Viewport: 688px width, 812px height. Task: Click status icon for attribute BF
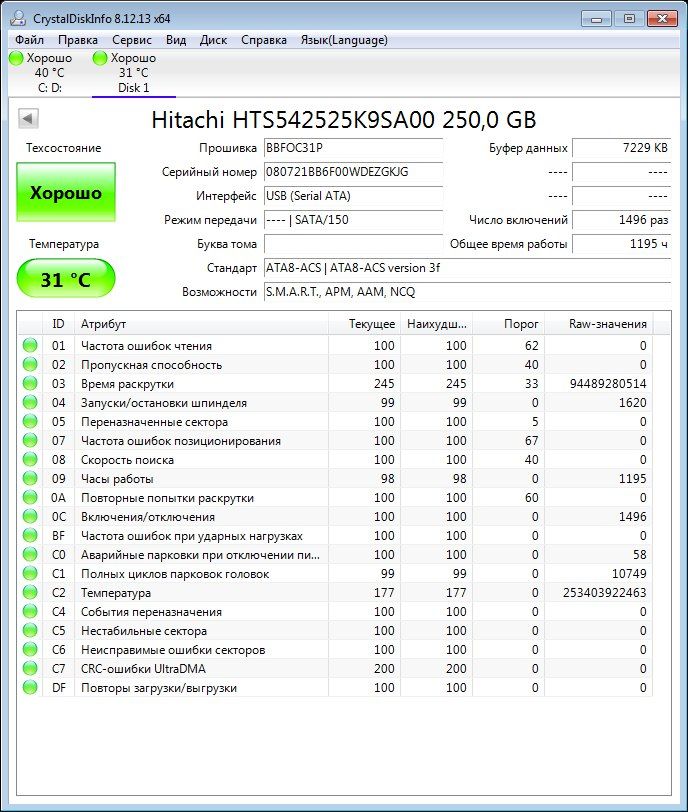click(30, 535)
